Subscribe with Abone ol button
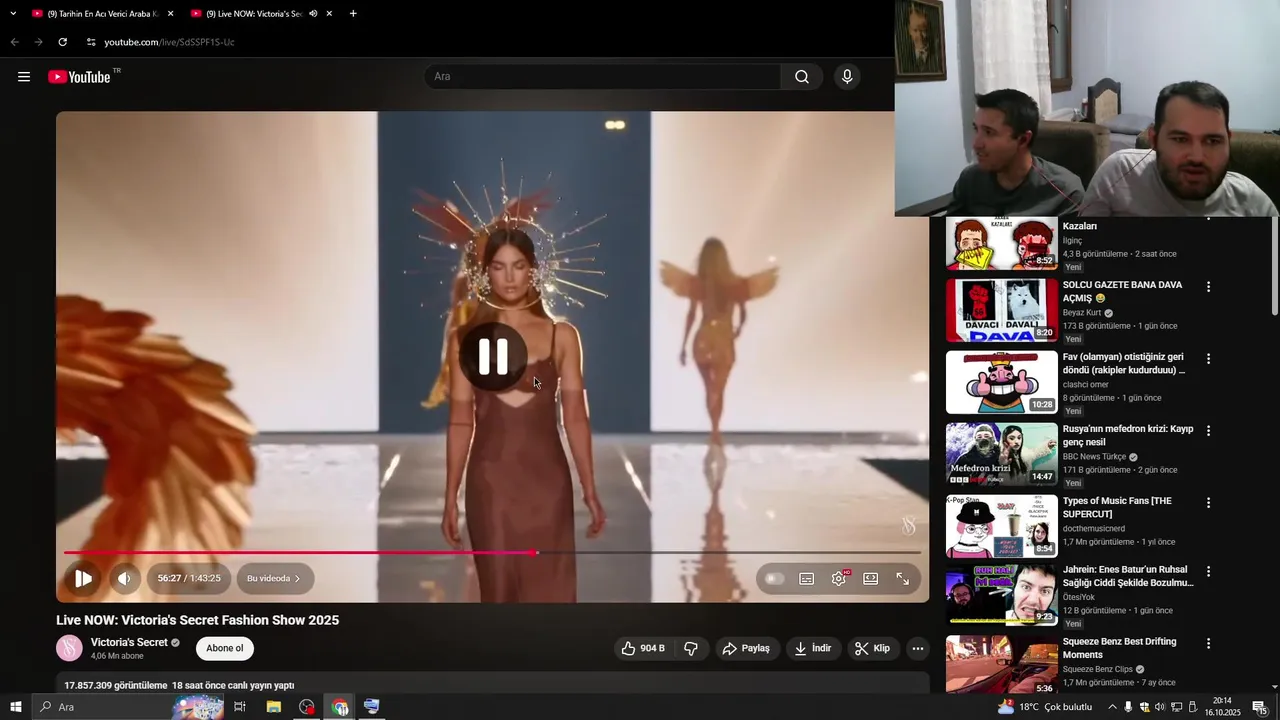Viewport: 1280px width, 720px height. (225, 648)
